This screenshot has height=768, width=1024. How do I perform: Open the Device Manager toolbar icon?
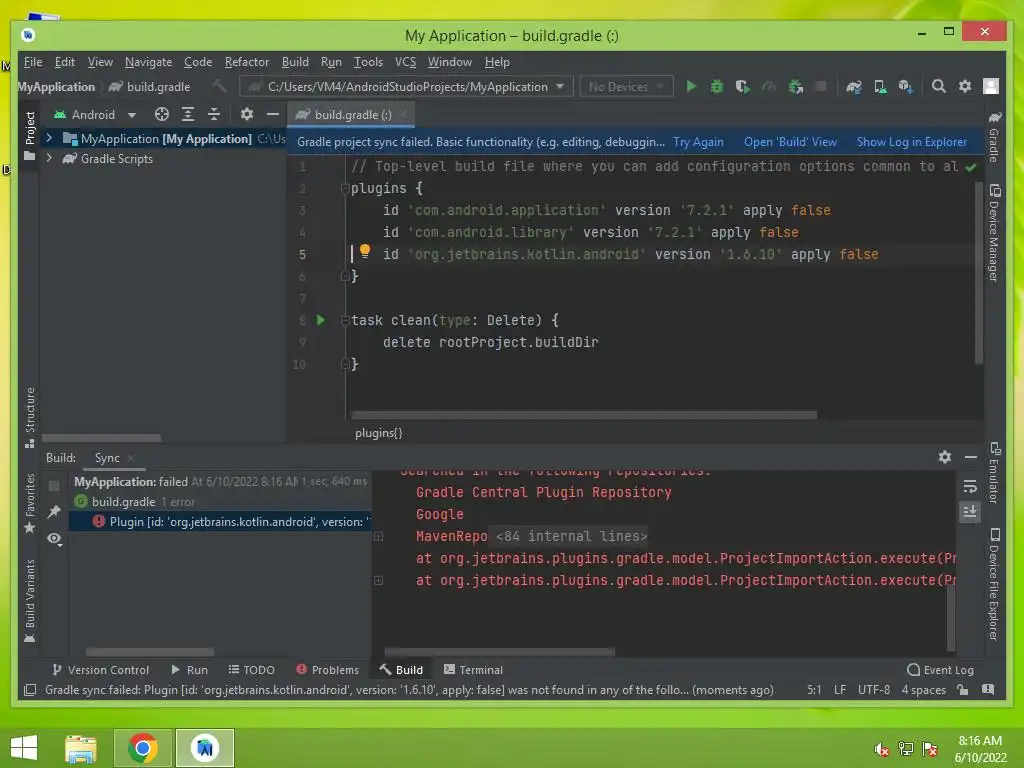click(x=880, y=86)
